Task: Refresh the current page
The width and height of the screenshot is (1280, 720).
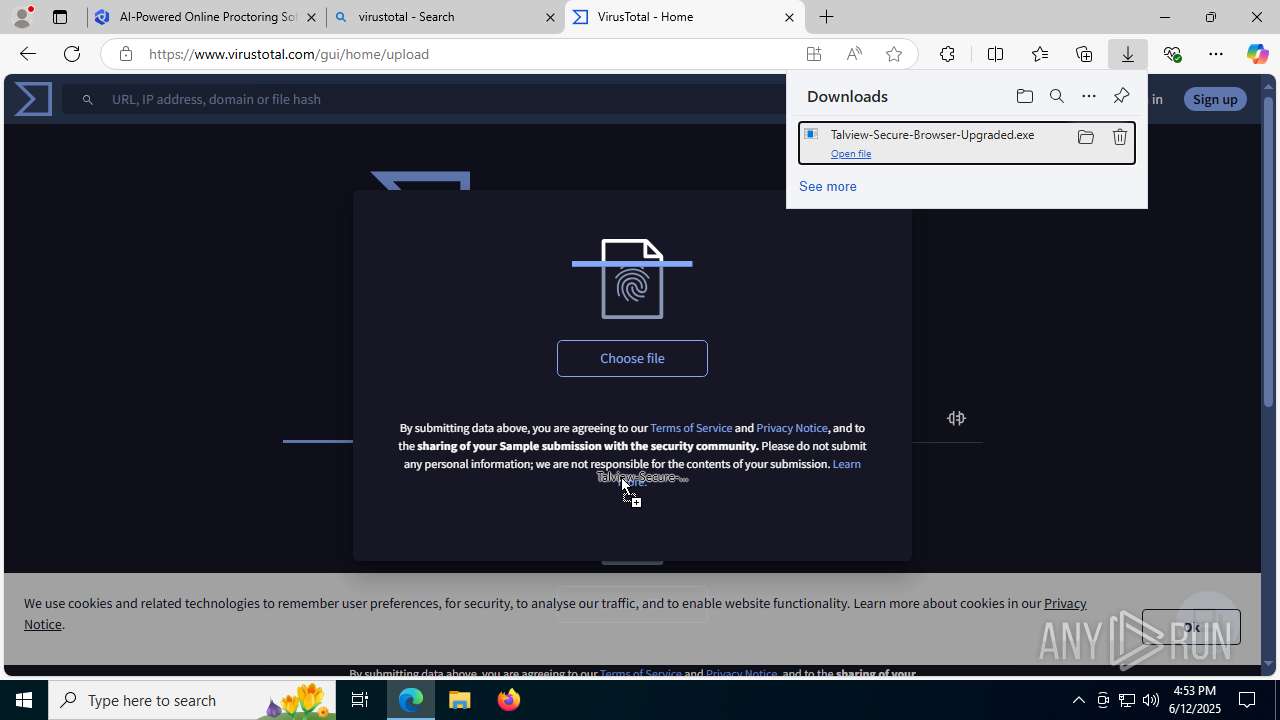Action: pyautogui.click(x=72, y=54)
